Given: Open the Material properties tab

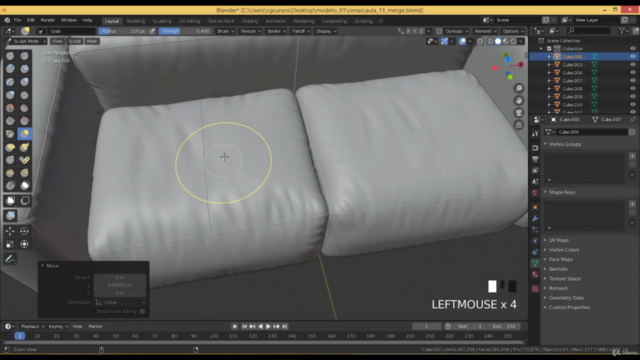Looking at the screenshot, I should tap(535, 274).
